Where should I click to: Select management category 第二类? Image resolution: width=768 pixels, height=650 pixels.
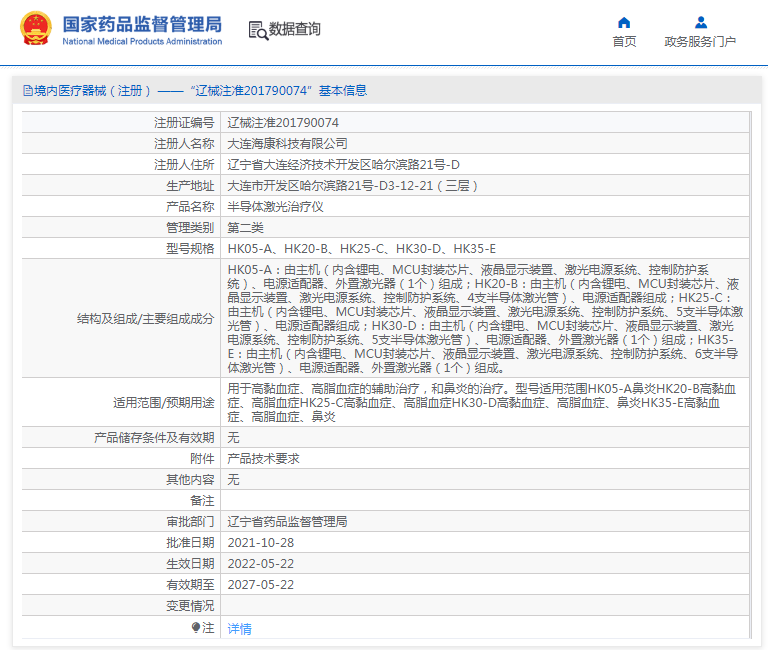coord(246,228)
